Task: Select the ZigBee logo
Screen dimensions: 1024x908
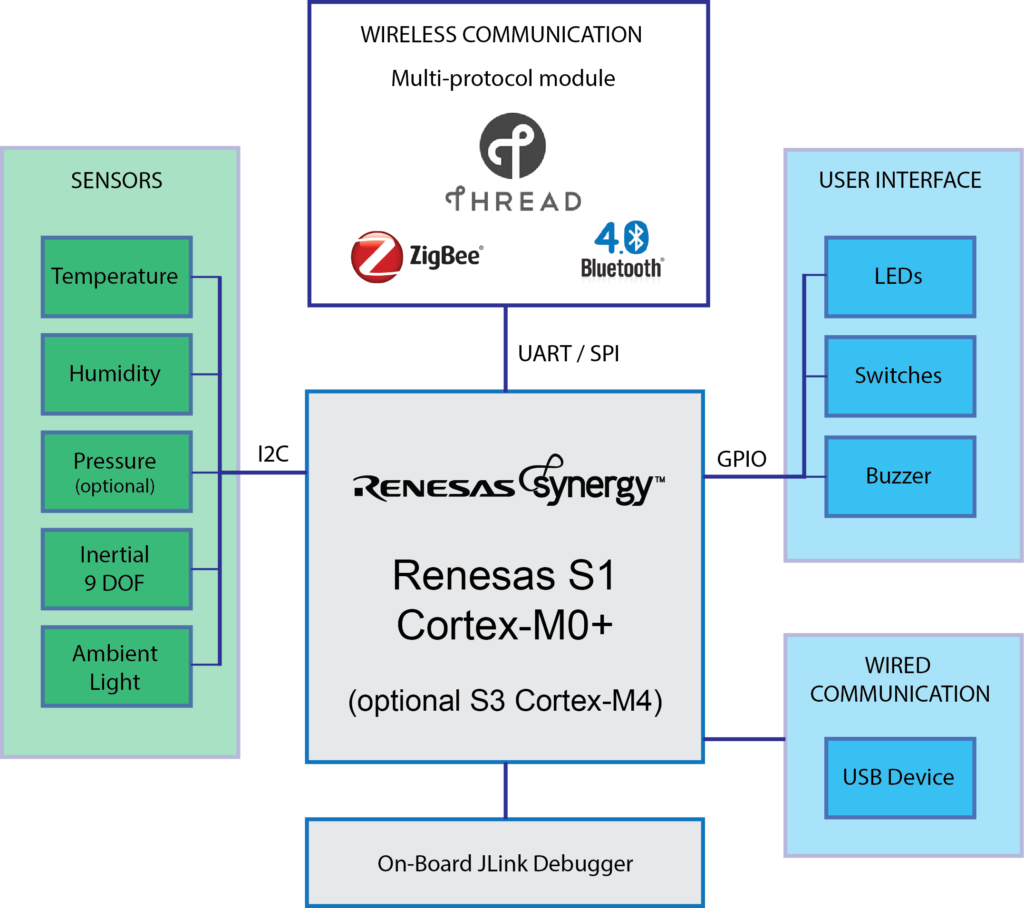Action: (418, 254)
